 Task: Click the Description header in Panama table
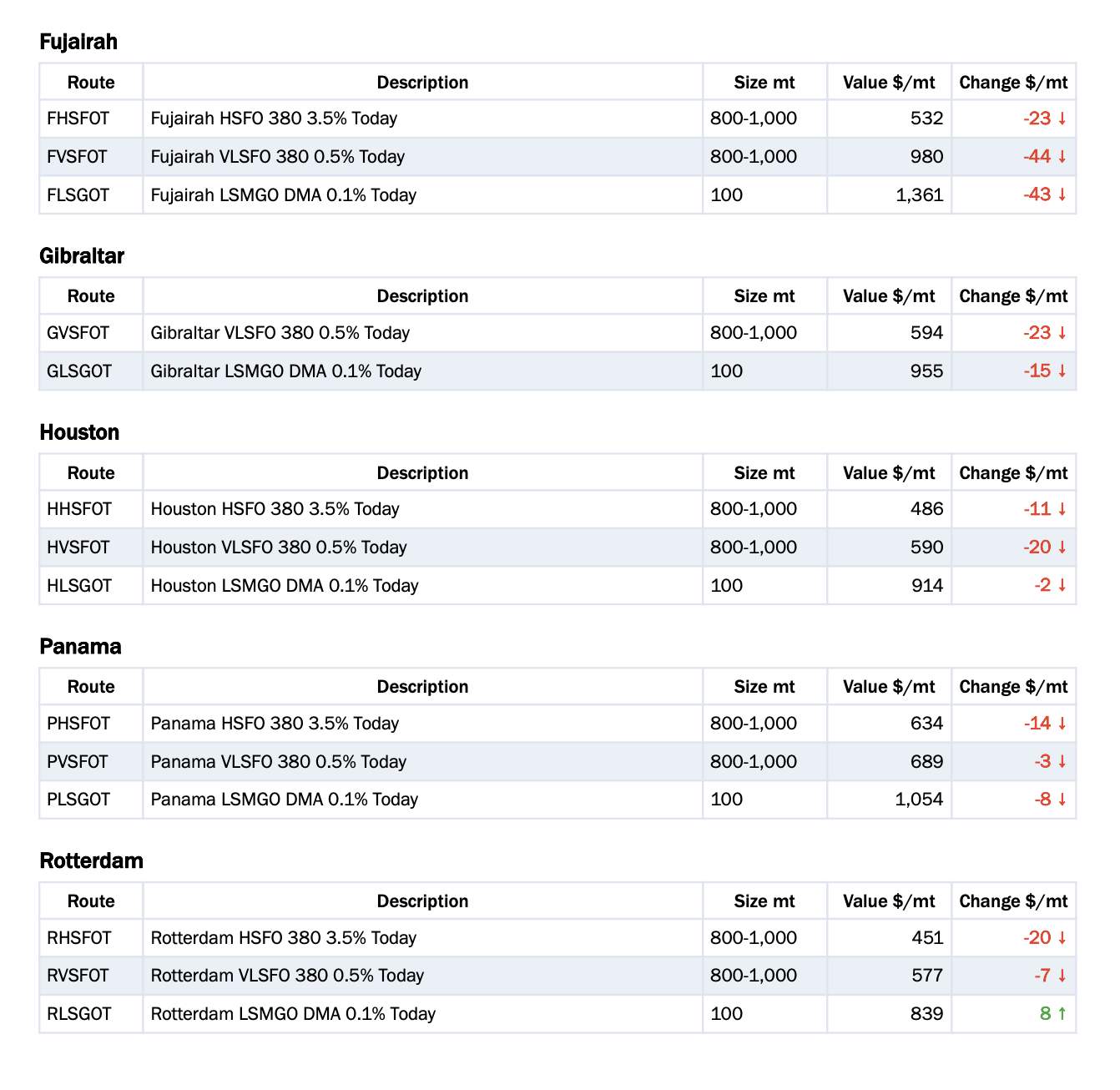coord(422,687)
